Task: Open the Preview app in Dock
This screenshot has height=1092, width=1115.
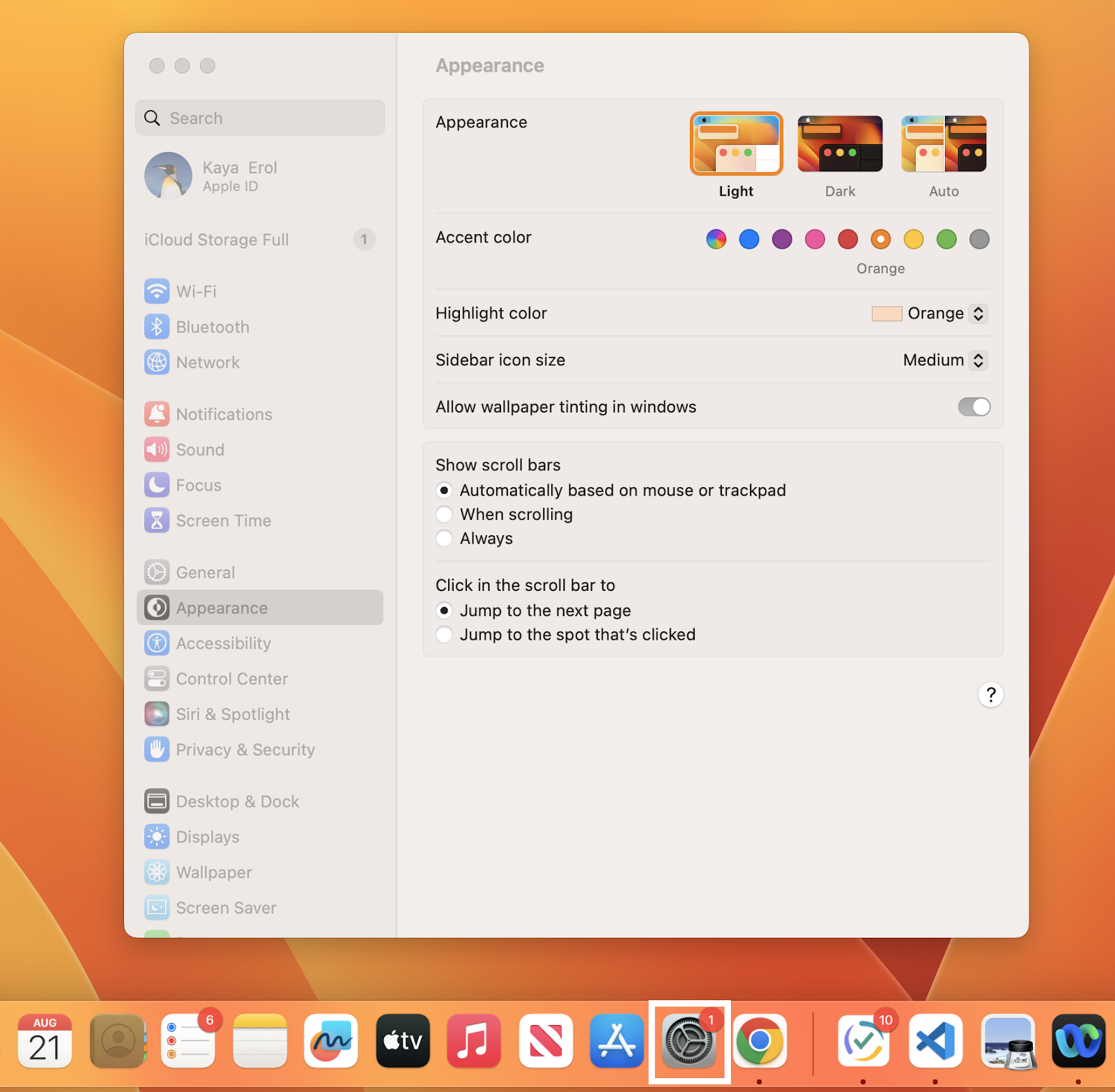Action: click(x=1008, y=1041)
